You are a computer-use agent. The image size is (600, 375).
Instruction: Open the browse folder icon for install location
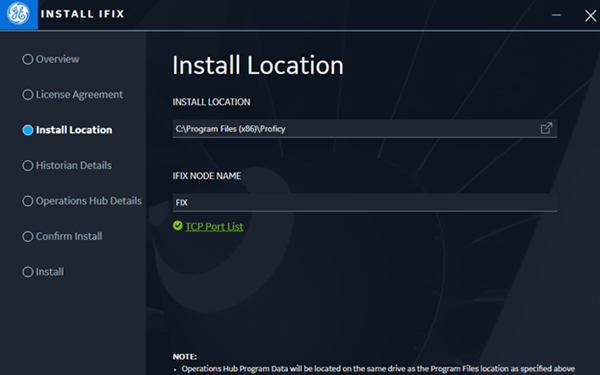pyautogui.click(x=546, y=128)
